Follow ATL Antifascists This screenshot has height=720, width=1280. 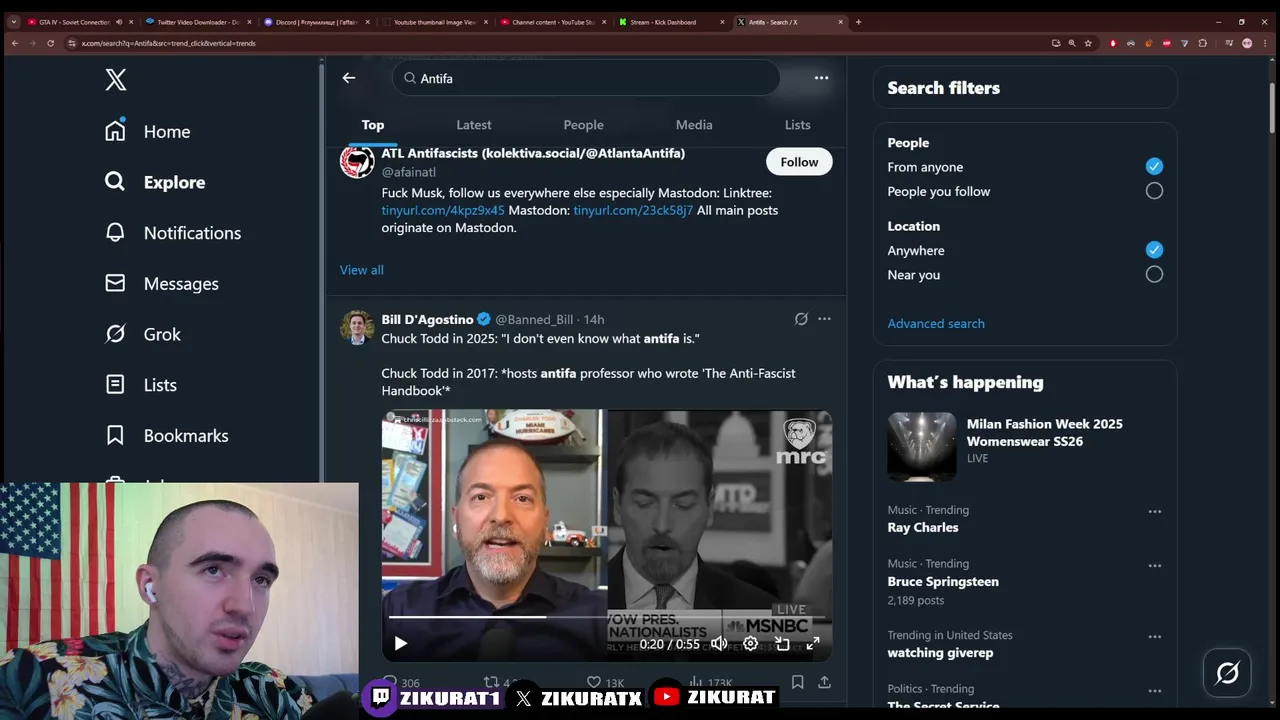[799, 162]
